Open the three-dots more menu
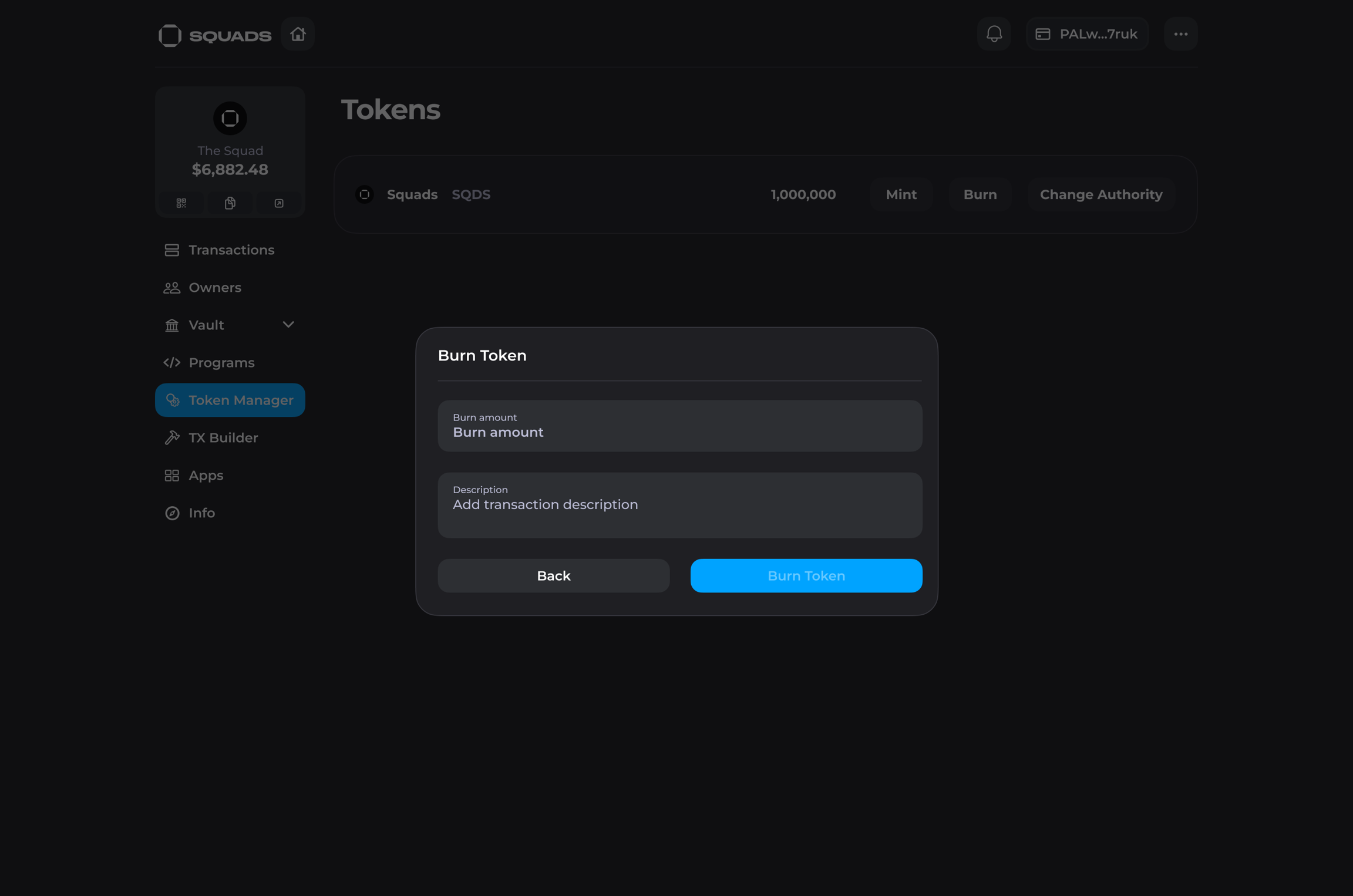Viewport: 1353px width, 896px height. [1180, 34]
